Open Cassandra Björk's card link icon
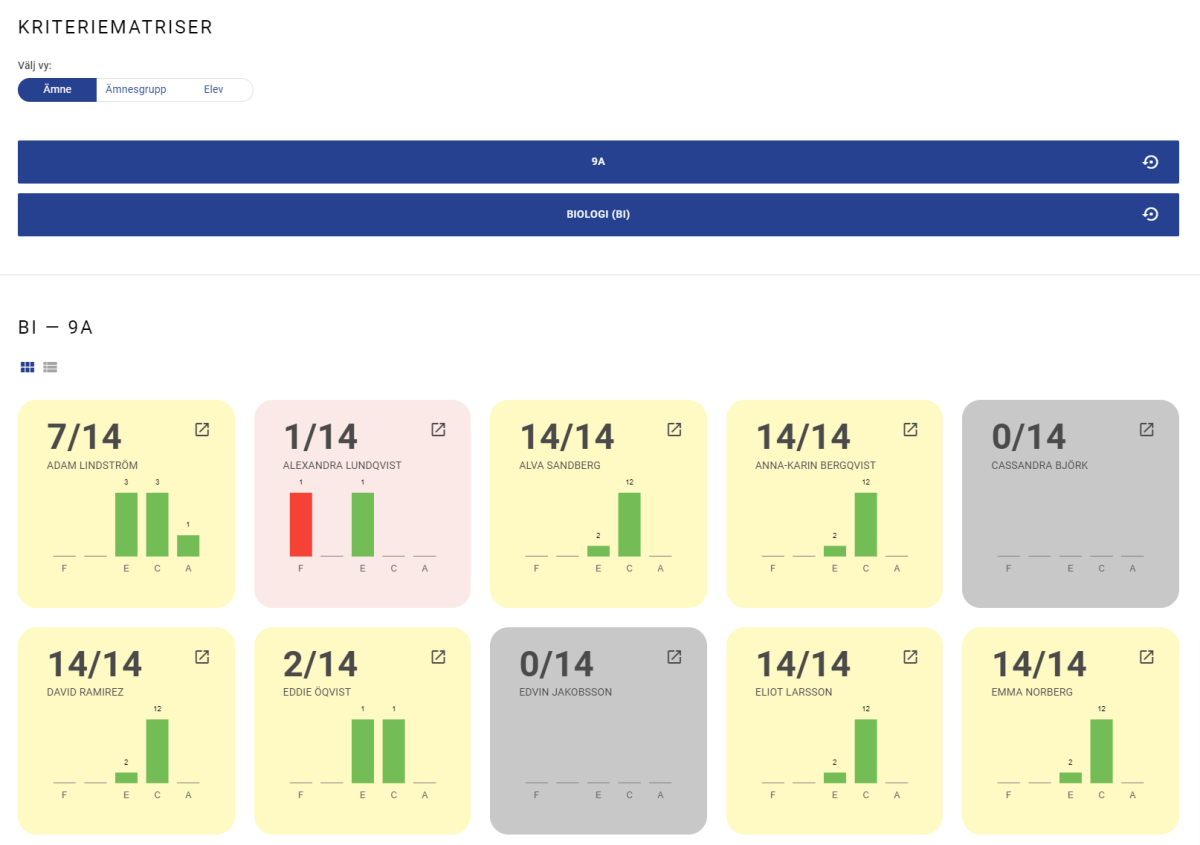1200x845 pixels. (1146, 429)
